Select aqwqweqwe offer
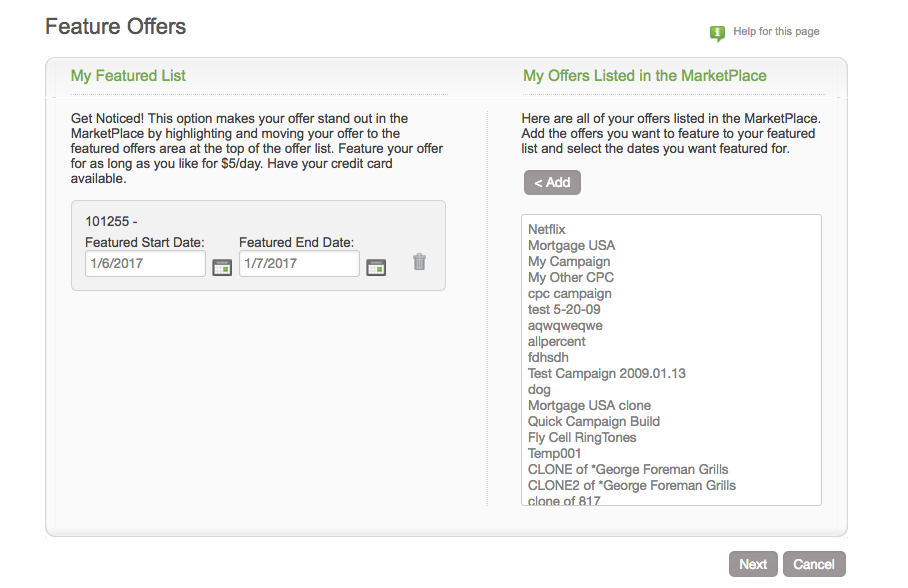908x588 pixels. coord(671,326)
